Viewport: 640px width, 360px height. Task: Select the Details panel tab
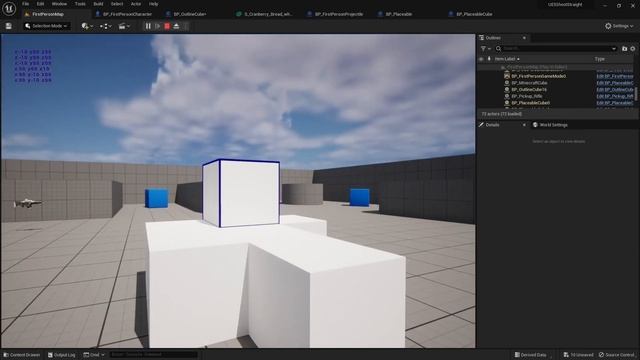tap(492, 125)
